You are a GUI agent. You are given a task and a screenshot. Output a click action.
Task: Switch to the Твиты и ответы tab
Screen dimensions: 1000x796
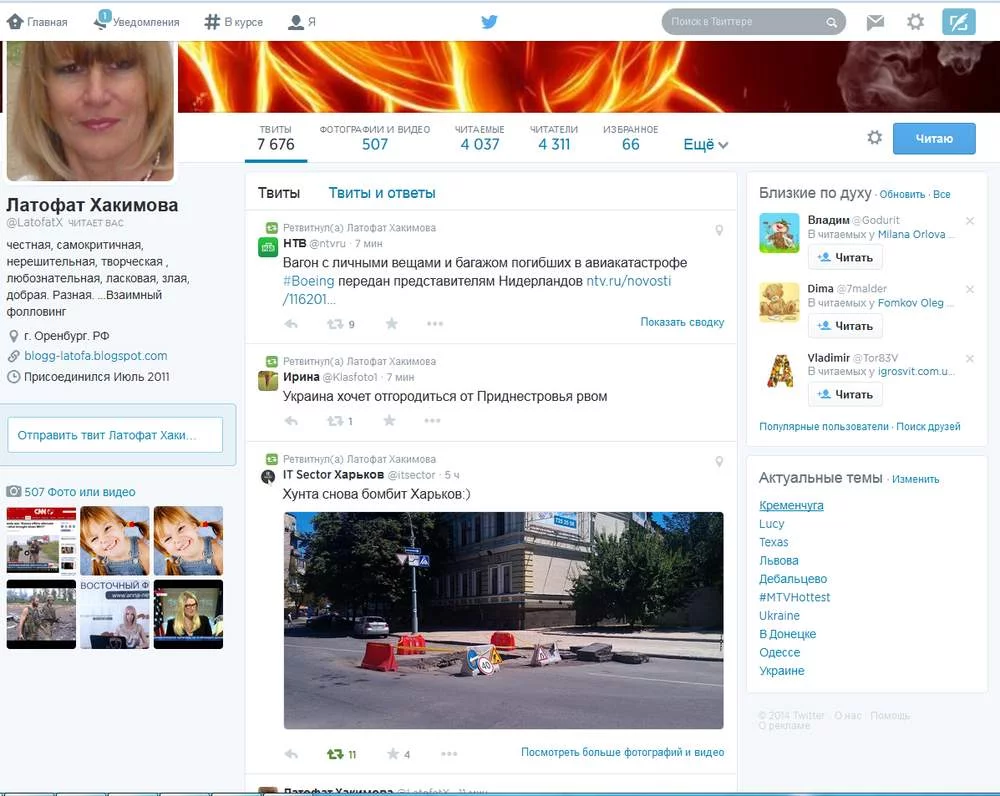(x=381, y=193)
